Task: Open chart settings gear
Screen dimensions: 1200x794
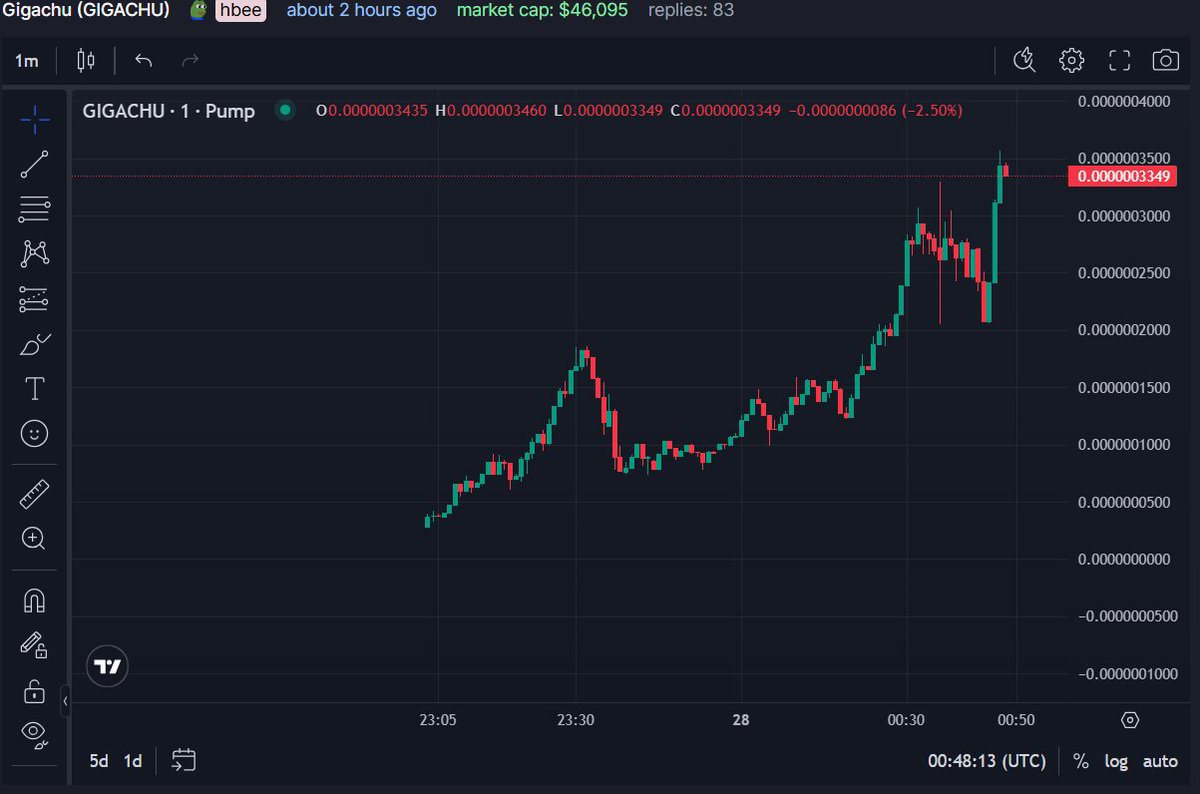Action: (1071, 61)
